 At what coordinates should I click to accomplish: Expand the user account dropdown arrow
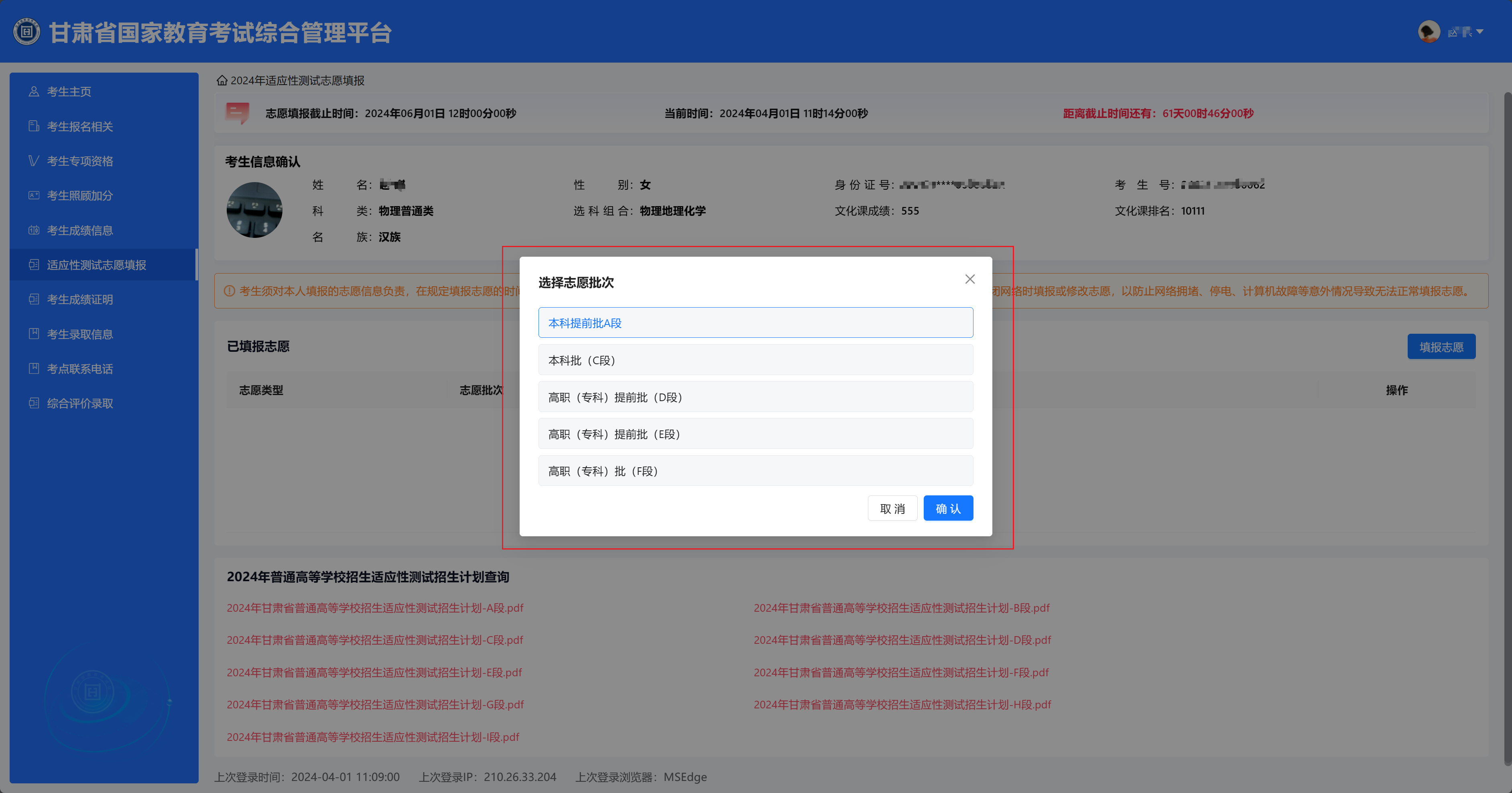[1480, 32]
